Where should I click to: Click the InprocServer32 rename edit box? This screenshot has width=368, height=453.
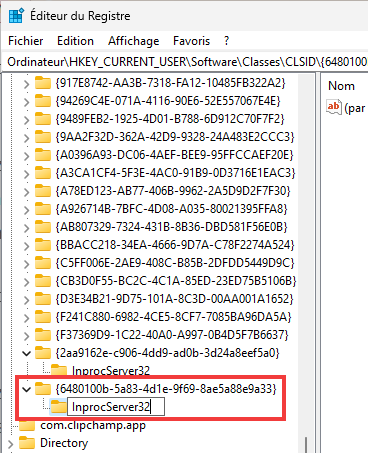116,407
